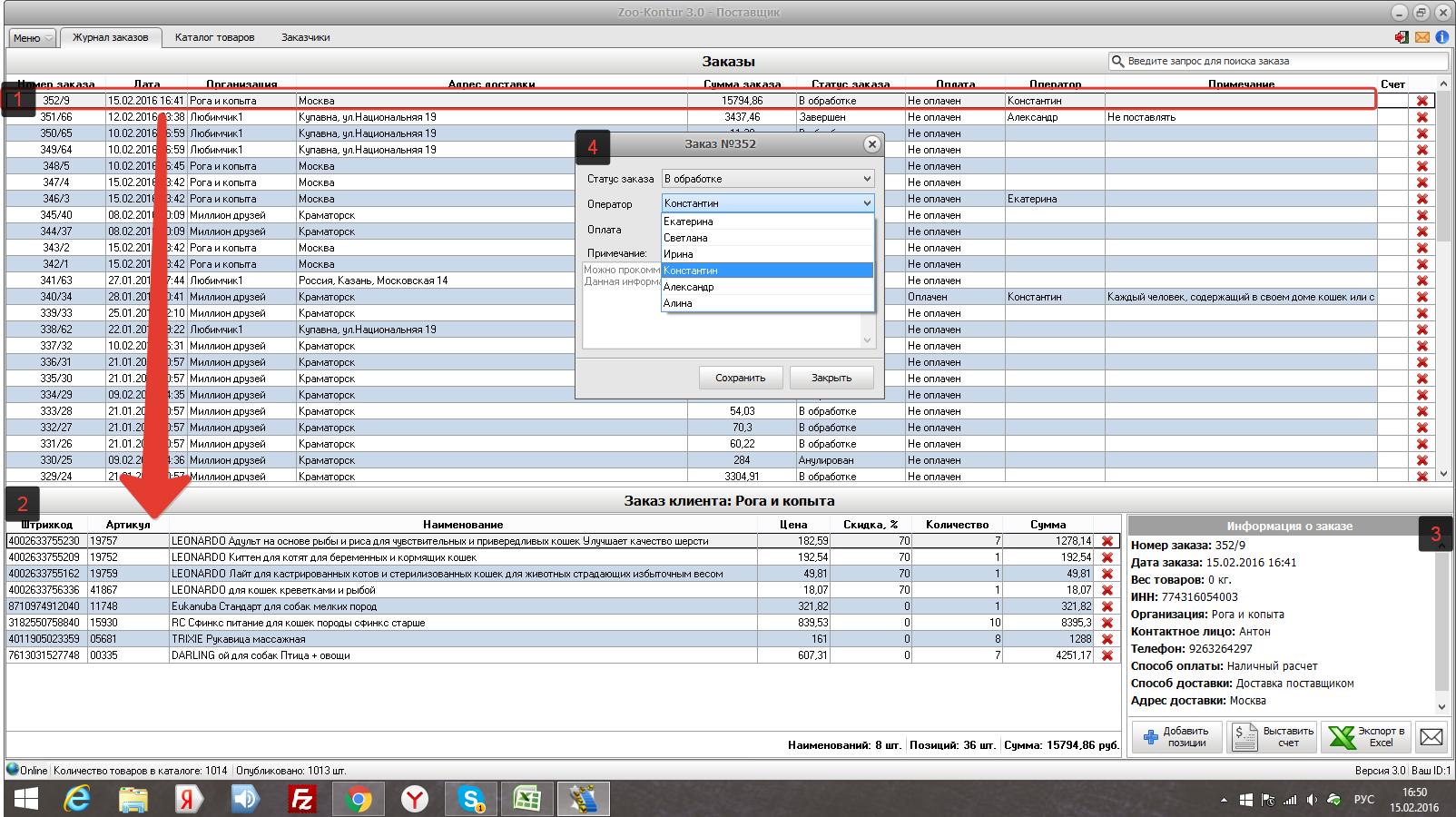Viewport: 1456px width, 817px height.
Task: Click the Оплачен cell of order 340/34
Action: point(955,297)
